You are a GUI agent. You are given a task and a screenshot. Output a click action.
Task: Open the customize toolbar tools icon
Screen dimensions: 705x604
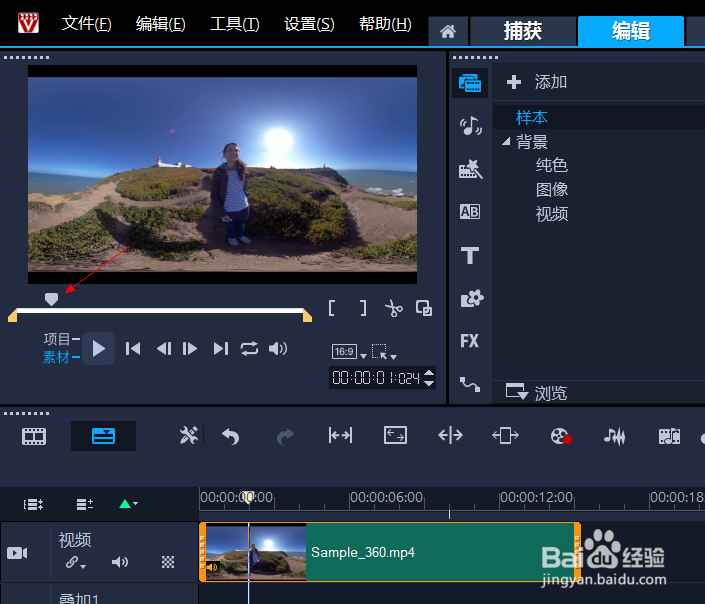[188, 435]
